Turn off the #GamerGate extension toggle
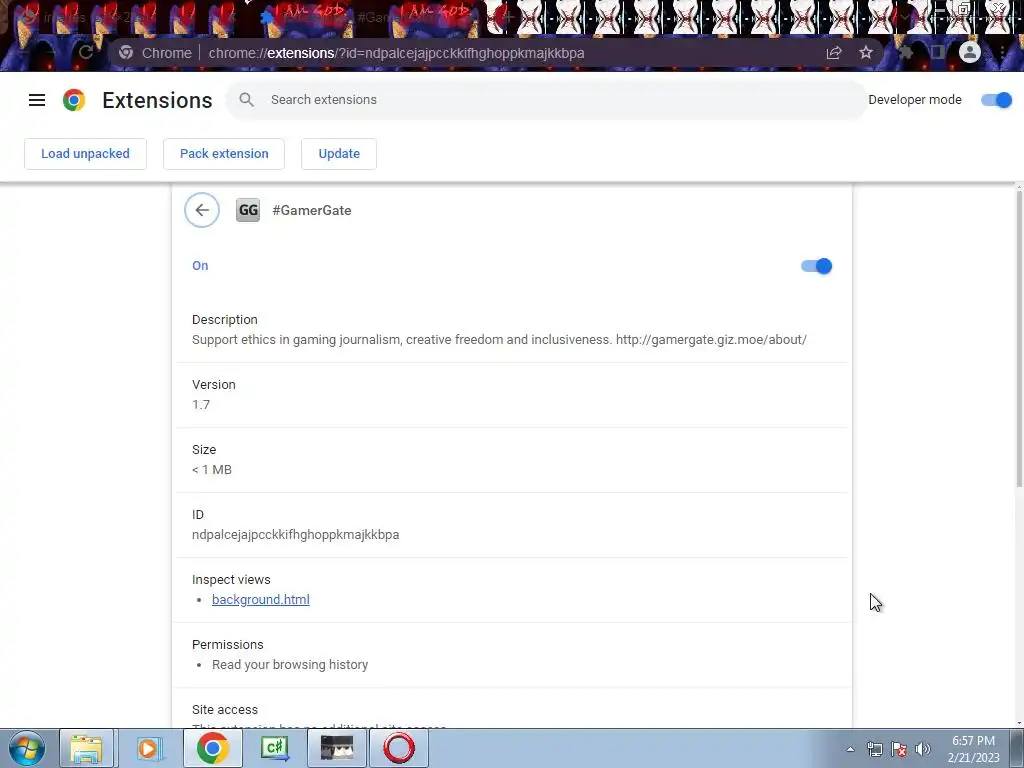The image size is (1024, 768). tap(816, 266)
